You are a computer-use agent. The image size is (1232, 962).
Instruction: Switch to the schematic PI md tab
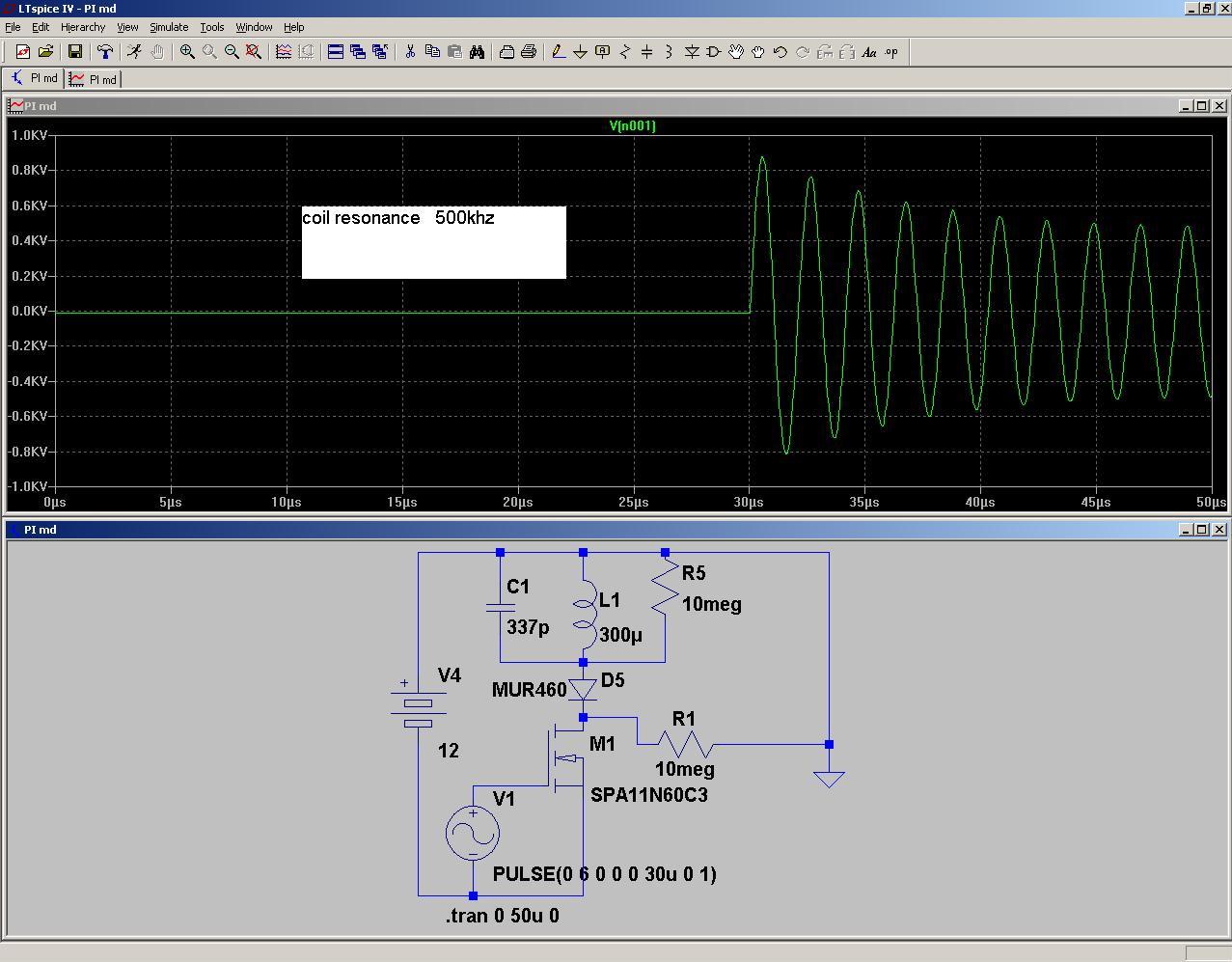(35, 79)
